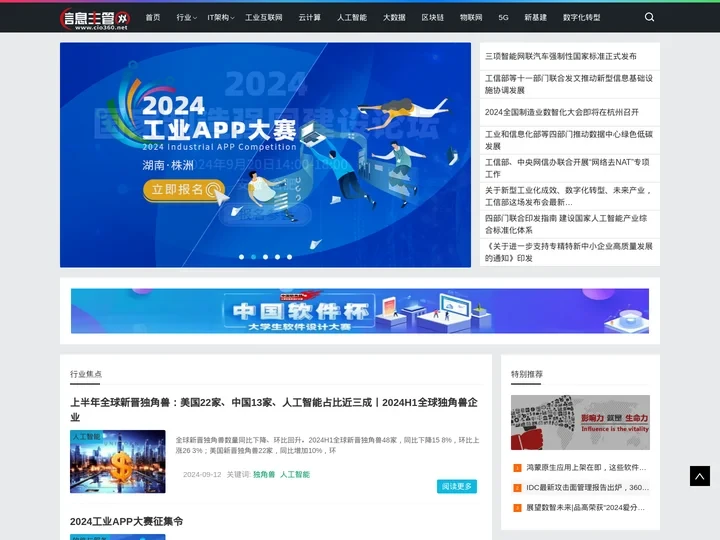Select fourth carousel dot indicator
This screenshot has width=720, height=540.
tap(277, 257)
